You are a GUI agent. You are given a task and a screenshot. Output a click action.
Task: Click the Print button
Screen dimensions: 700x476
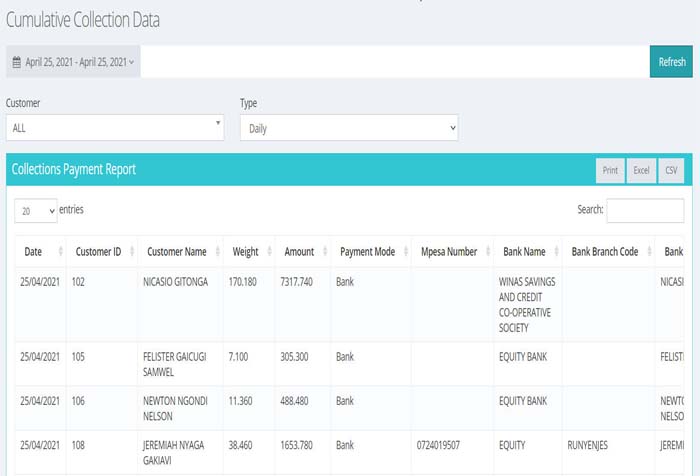(x=610, y=170)
